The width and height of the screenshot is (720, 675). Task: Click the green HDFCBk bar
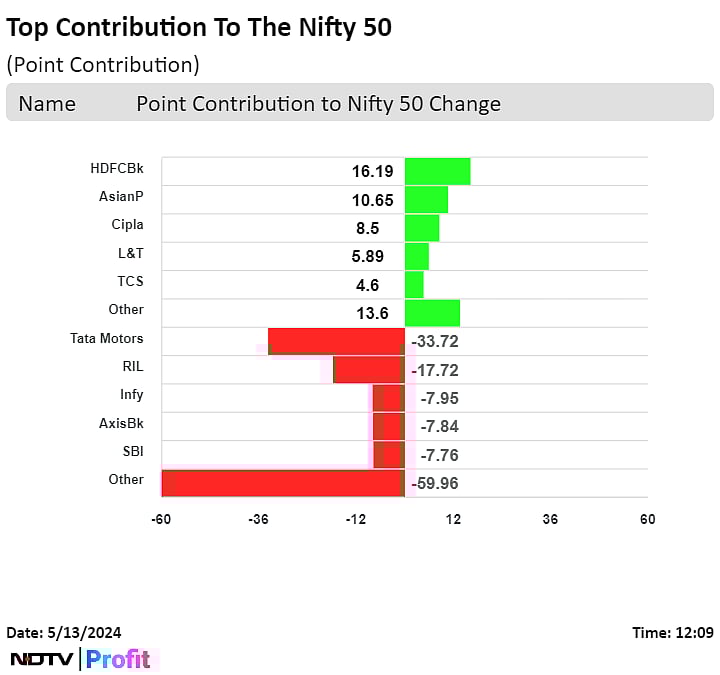(437, 171)
